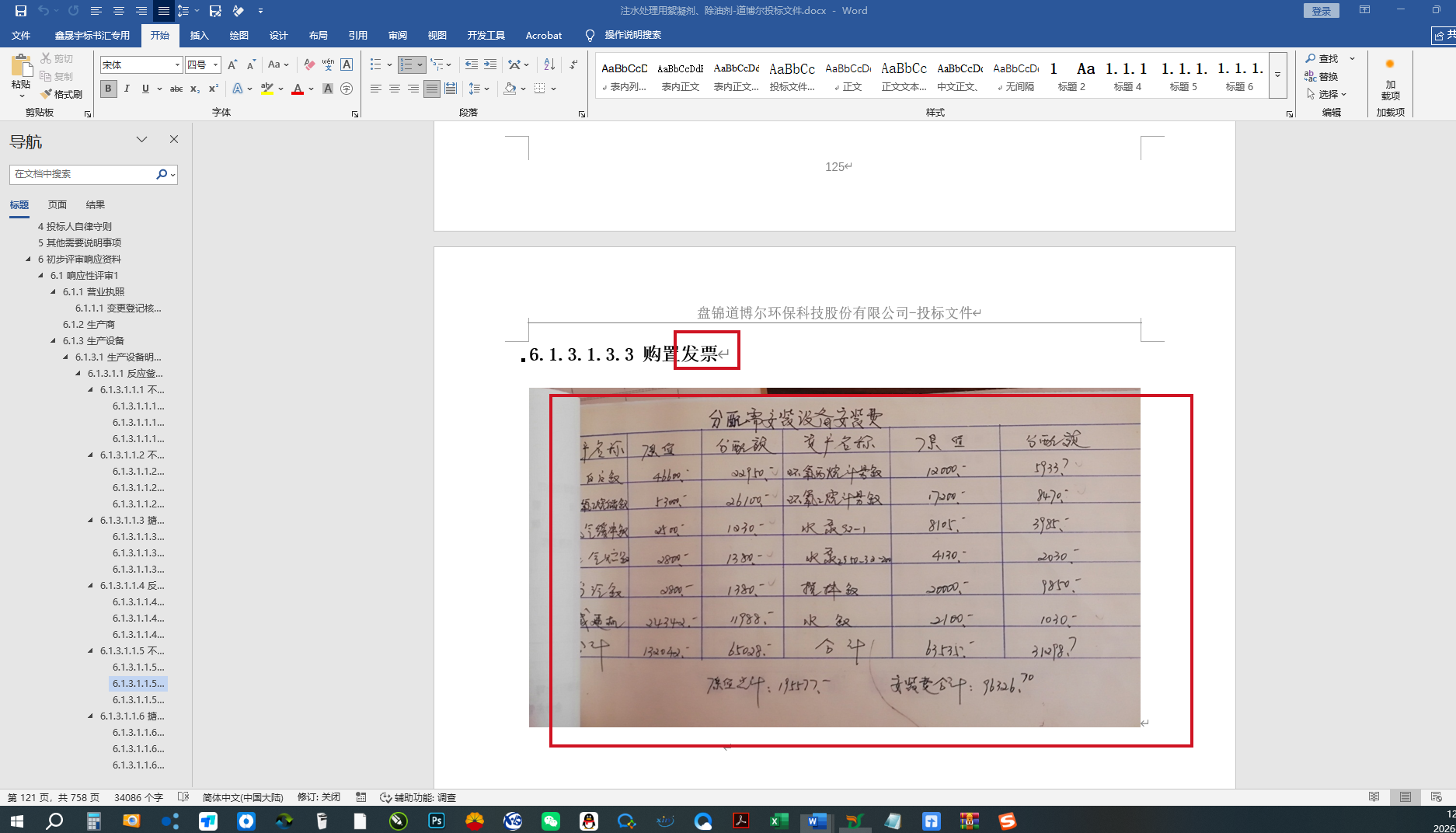Clear all formatting from selection
The image size is (1456, 833).
pos(309,64)
